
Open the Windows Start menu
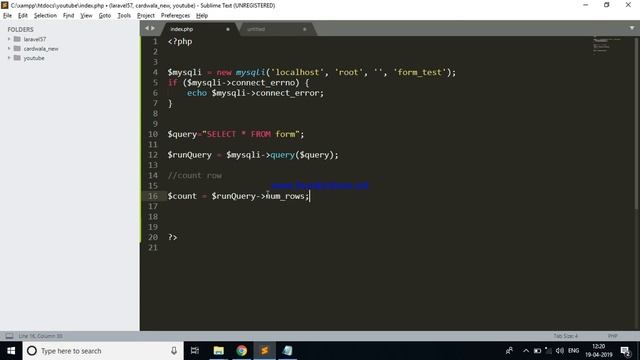(11, 351)
